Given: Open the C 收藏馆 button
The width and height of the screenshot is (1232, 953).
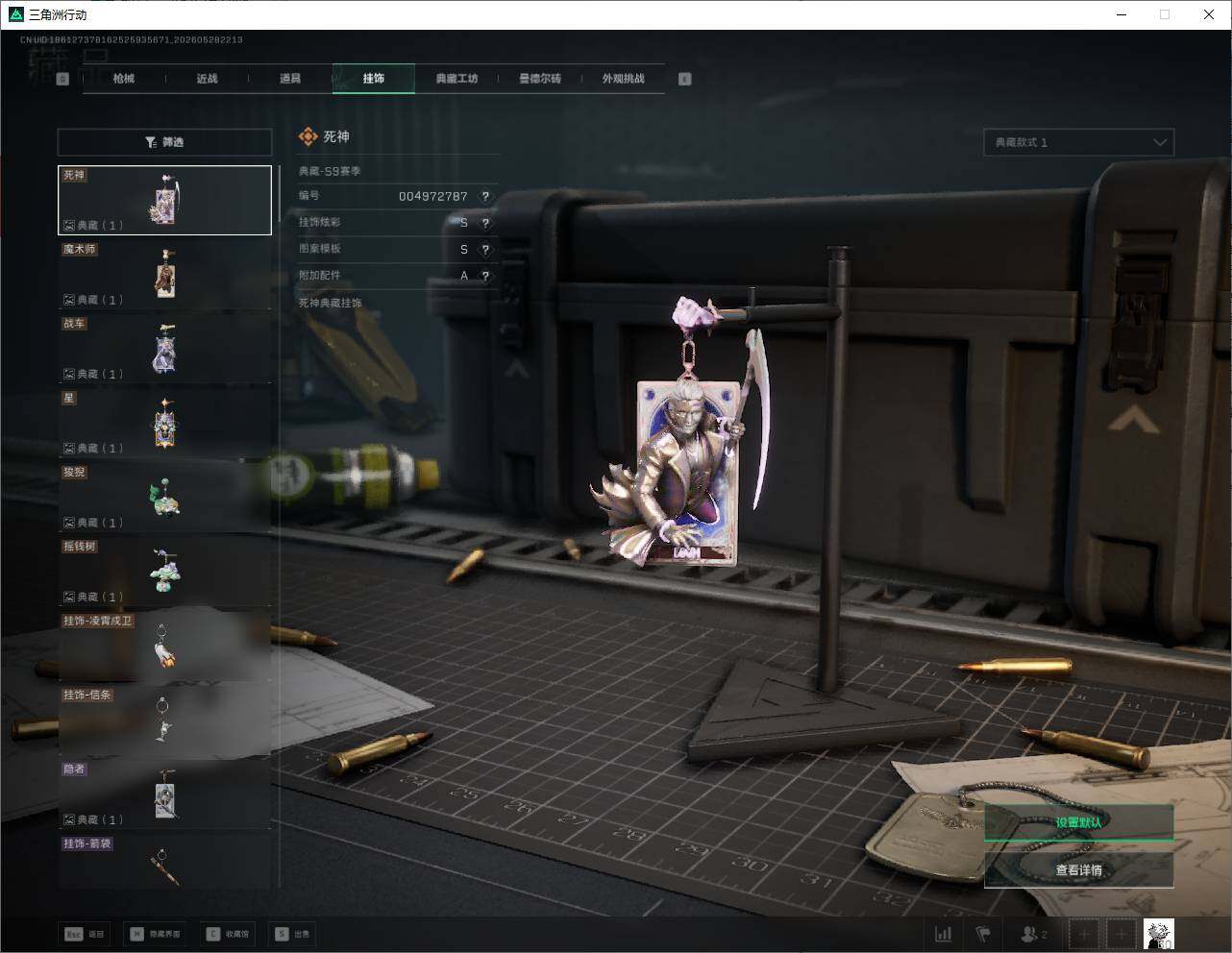Looking at the screenshot, I should (x=227, y=934).
